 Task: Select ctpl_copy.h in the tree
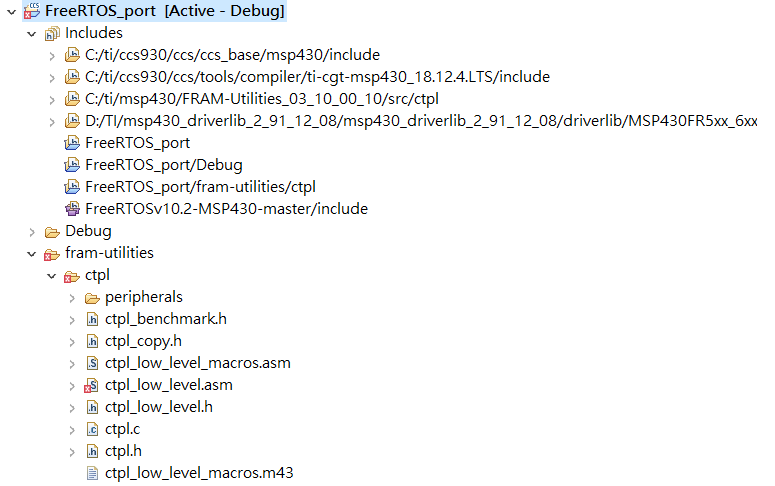tap(142, 341)
